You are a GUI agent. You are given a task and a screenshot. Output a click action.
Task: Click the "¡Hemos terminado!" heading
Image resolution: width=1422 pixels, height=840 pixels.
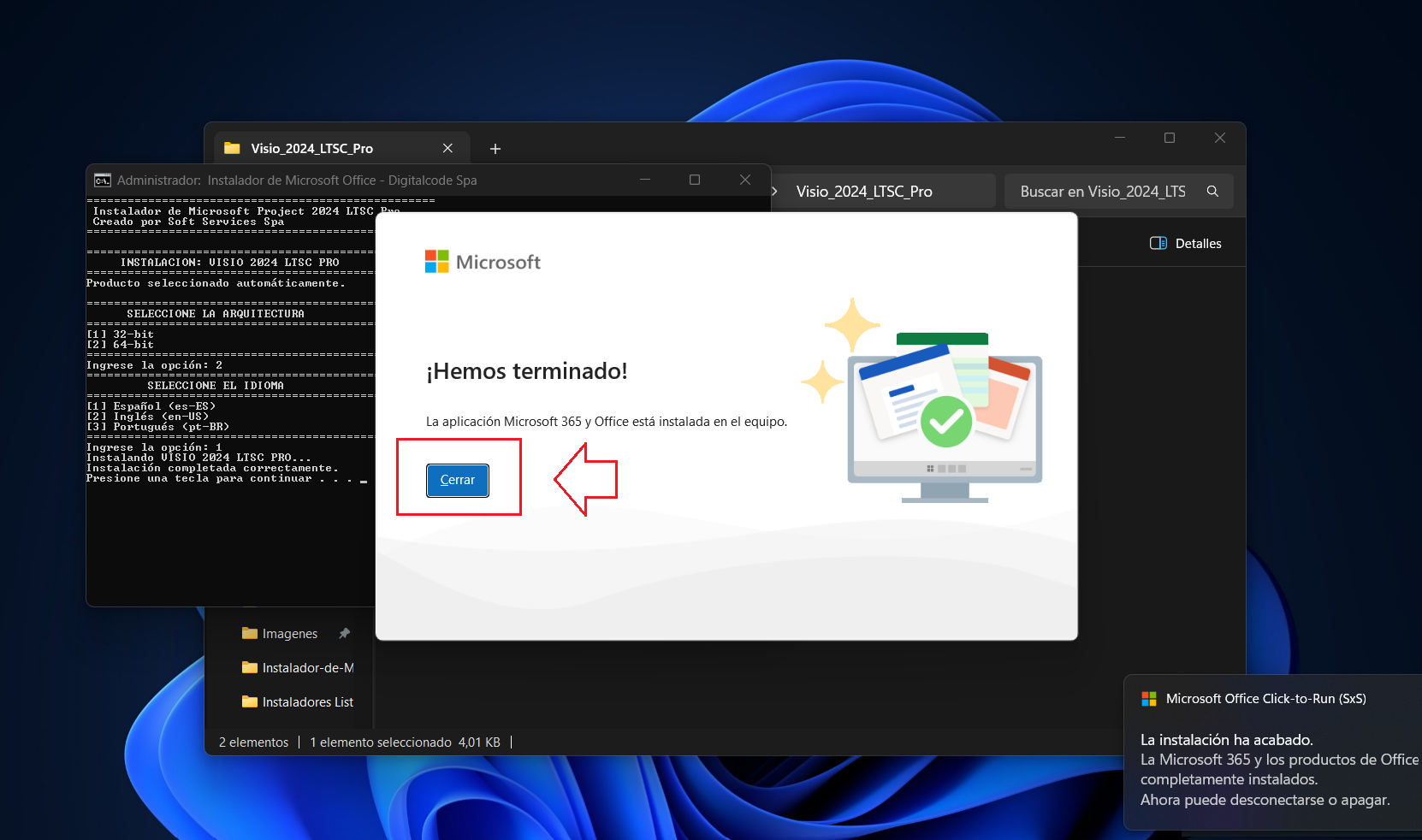point(527,371)
